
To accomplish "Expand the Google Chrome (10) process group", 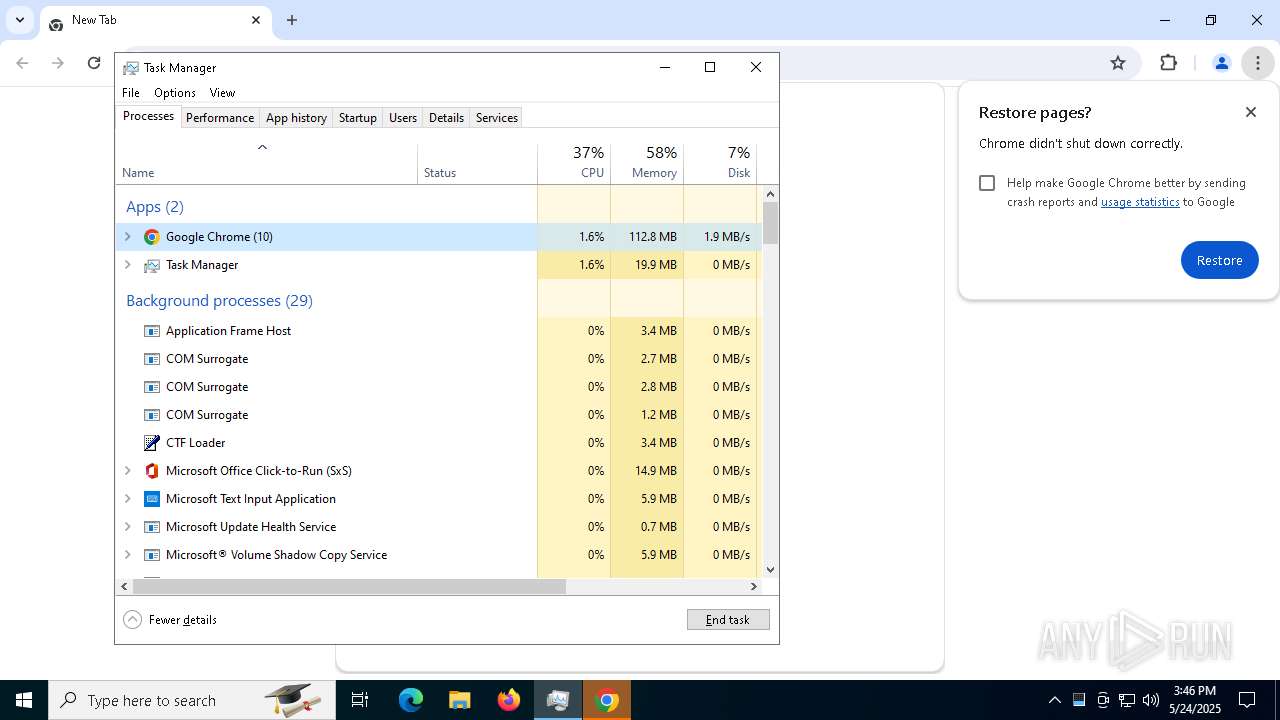I will [x=127, y=237].
